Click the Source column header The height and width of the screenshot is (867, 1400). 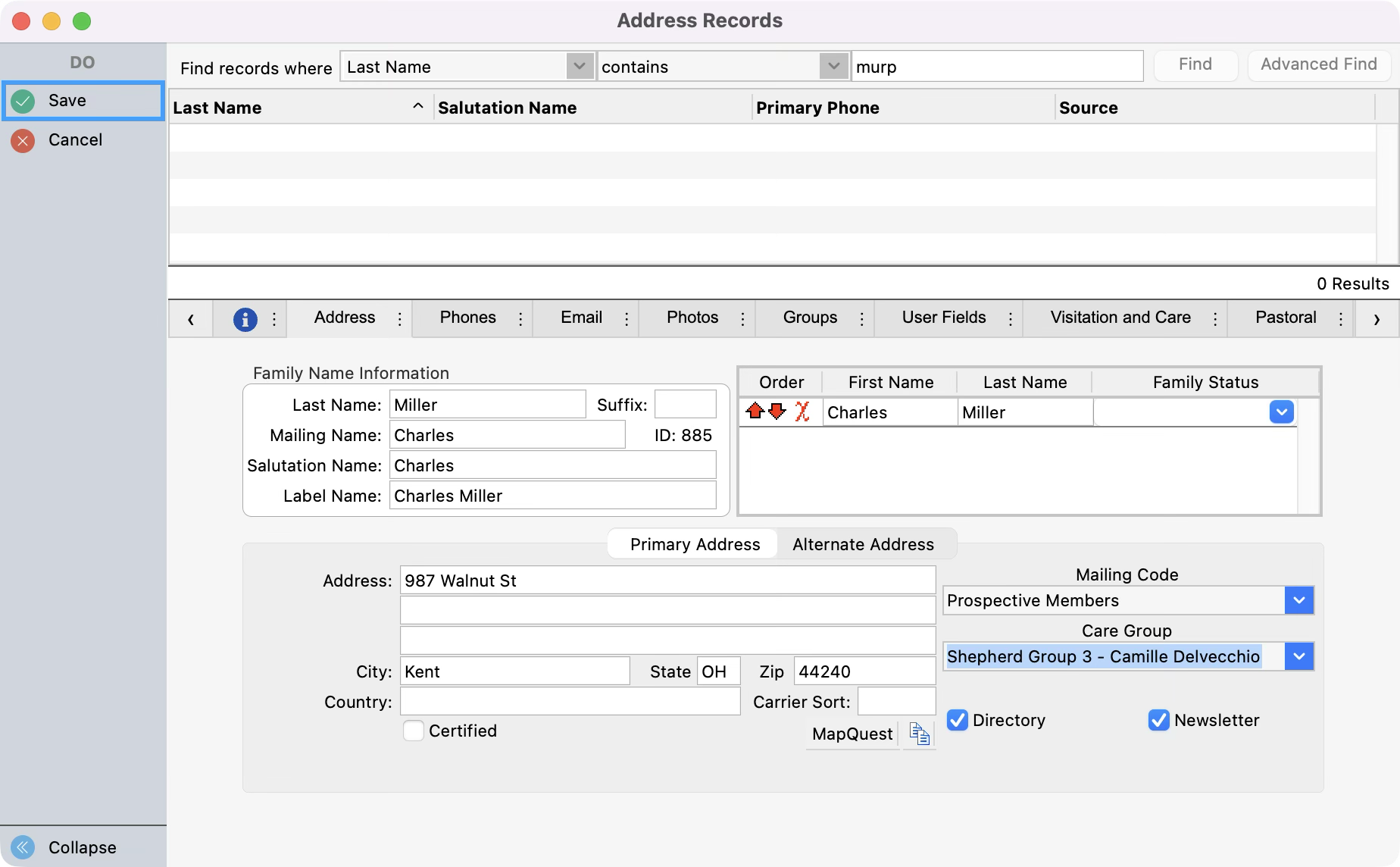[x=1215, y=108]
